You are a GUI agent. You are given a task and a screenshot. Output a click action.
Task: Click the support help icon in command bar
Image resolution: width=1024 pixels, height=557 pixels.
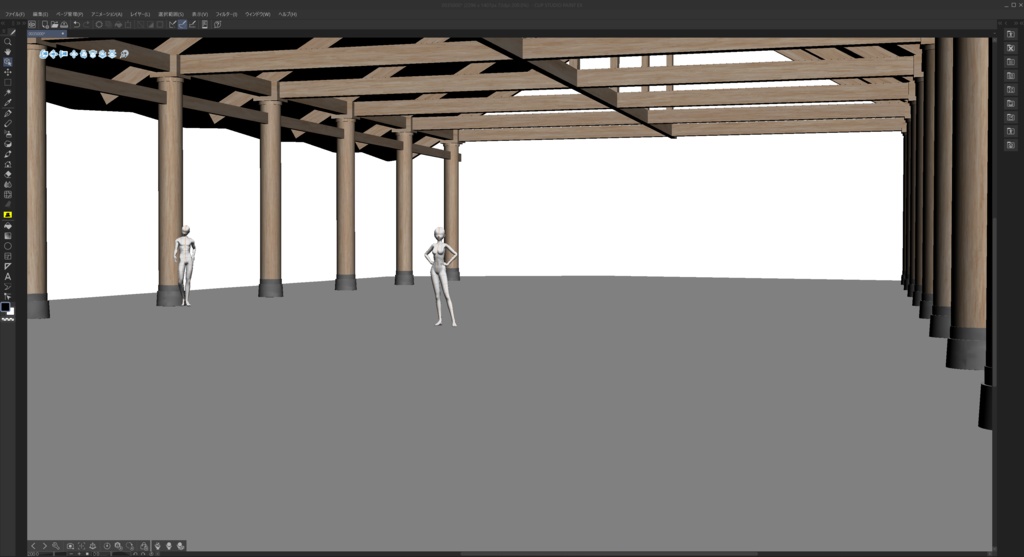pyautogui.click(x=217, y=25)
